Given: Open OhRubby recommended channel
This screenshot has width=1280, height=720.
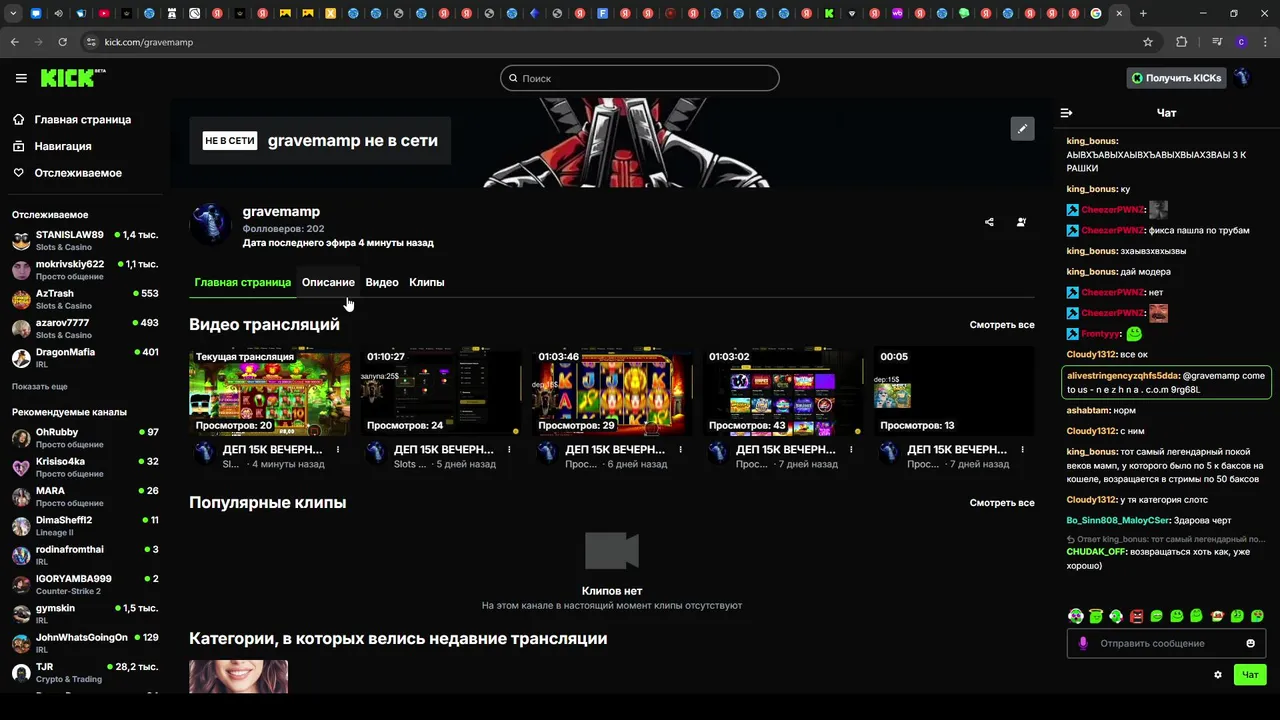Looking at the screenshot, I should 85,438.
